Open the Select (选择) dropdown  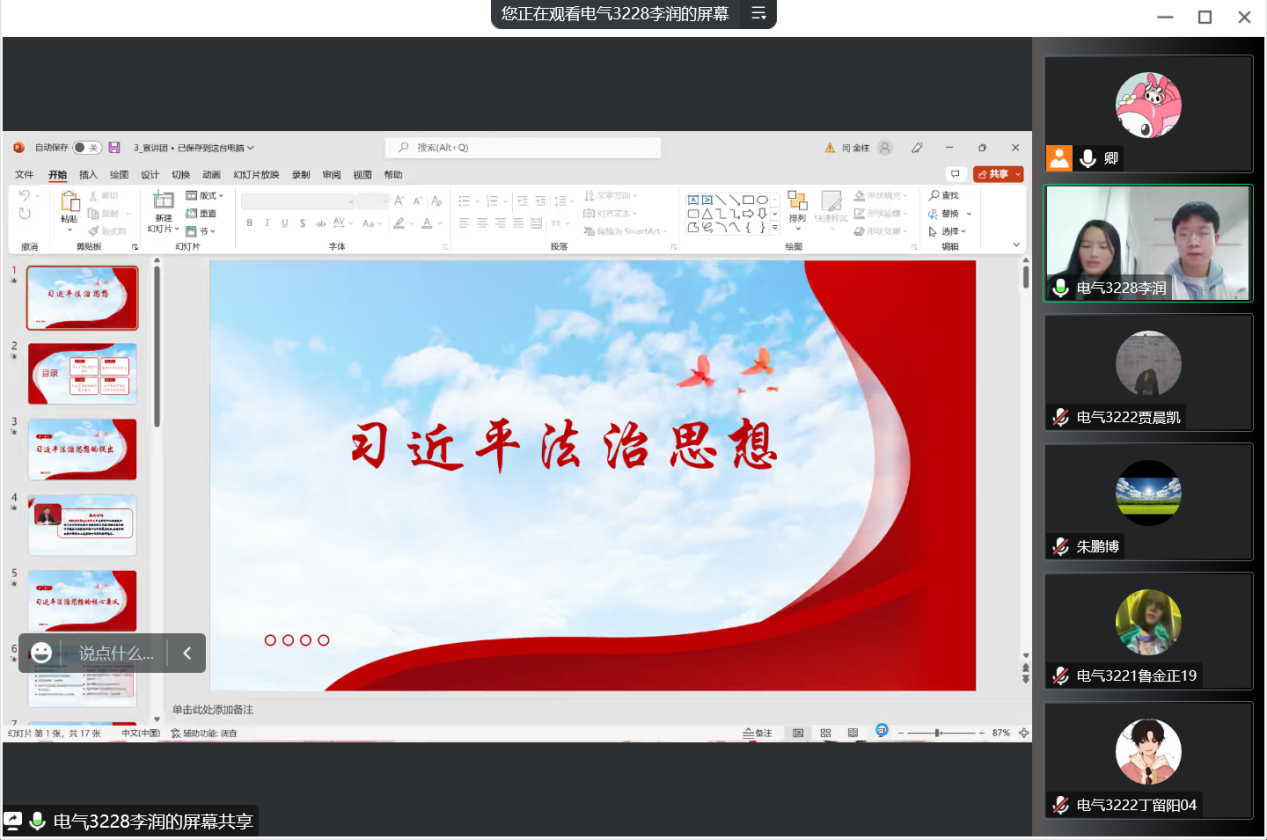pyautogui.click(x=949, y=231)
